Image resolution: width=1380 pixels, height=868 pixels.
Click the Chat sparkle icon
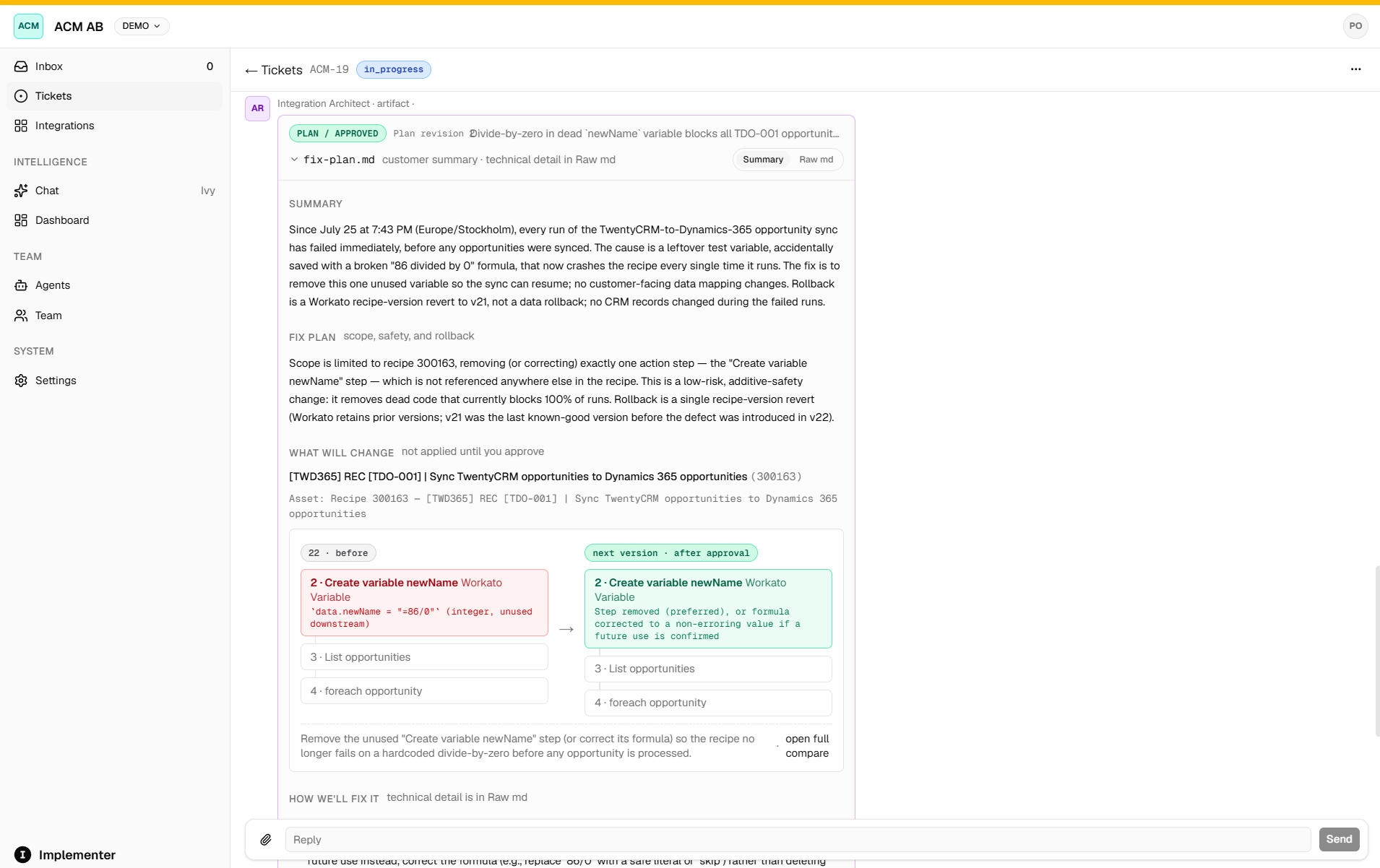pyautogui.click(x=21, y=191)
